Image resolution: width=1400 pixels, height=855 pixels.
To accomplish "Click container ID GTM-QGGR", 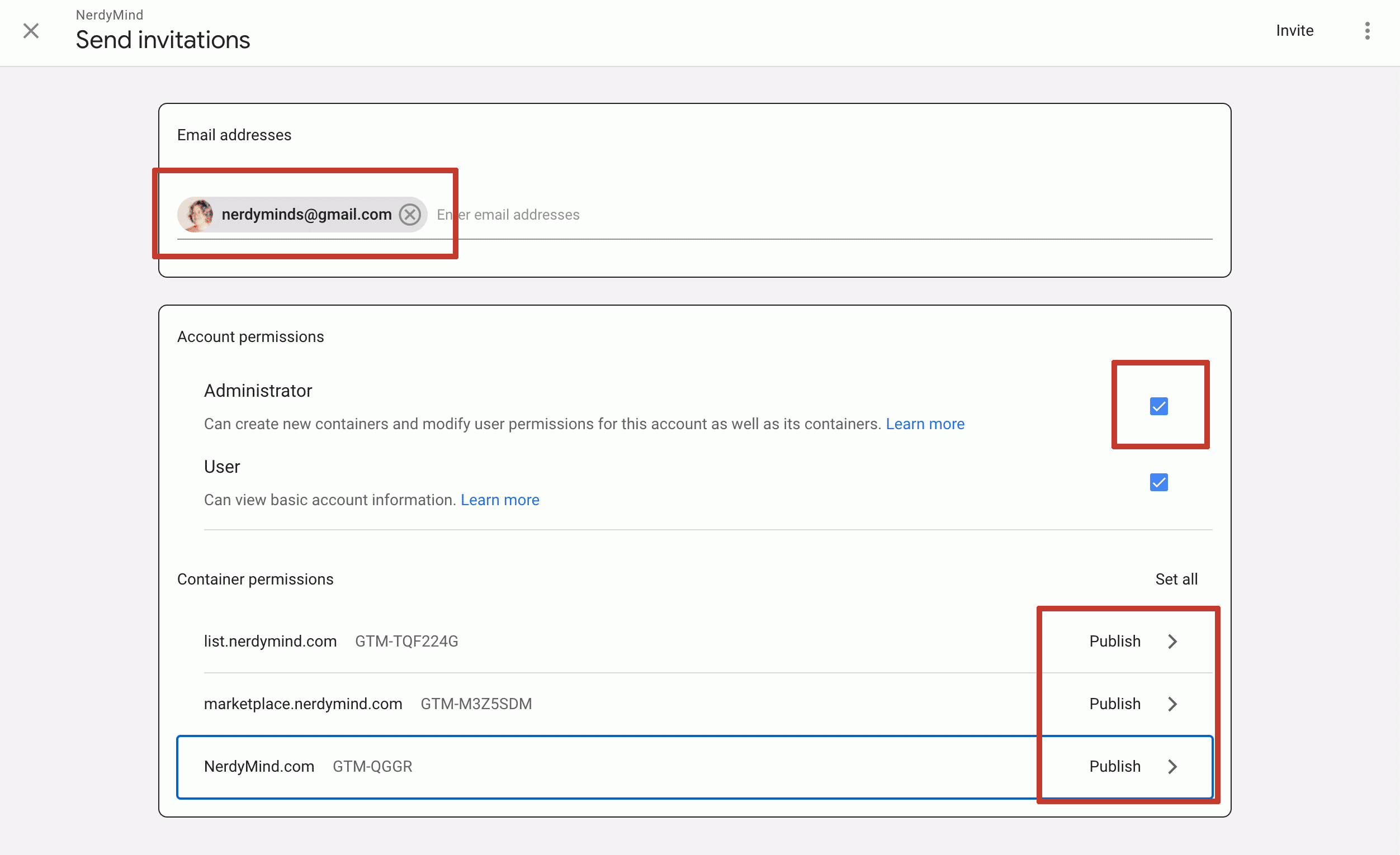I will tap(372, 767).
